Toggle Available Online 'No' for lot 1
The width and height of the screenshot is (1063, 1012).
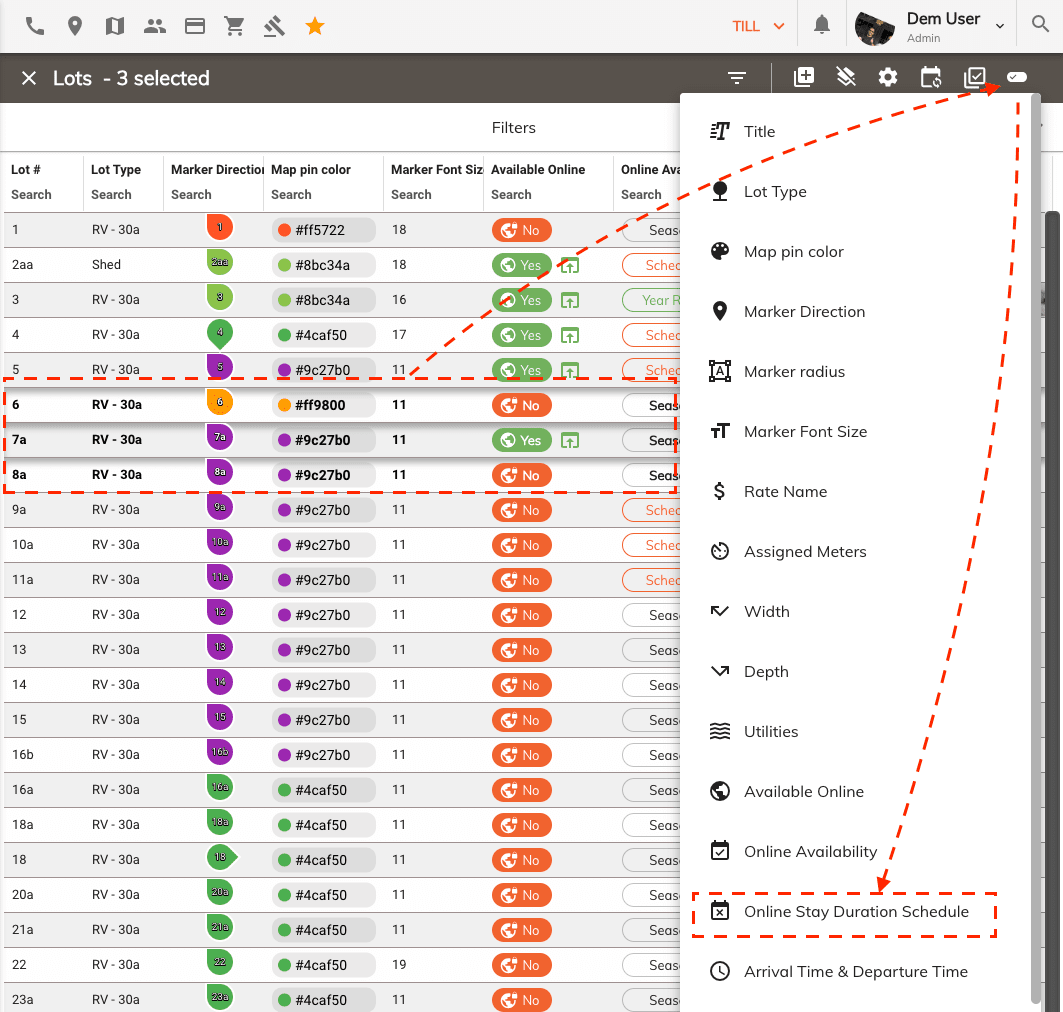pyautogui.click(x=521, y=230)
